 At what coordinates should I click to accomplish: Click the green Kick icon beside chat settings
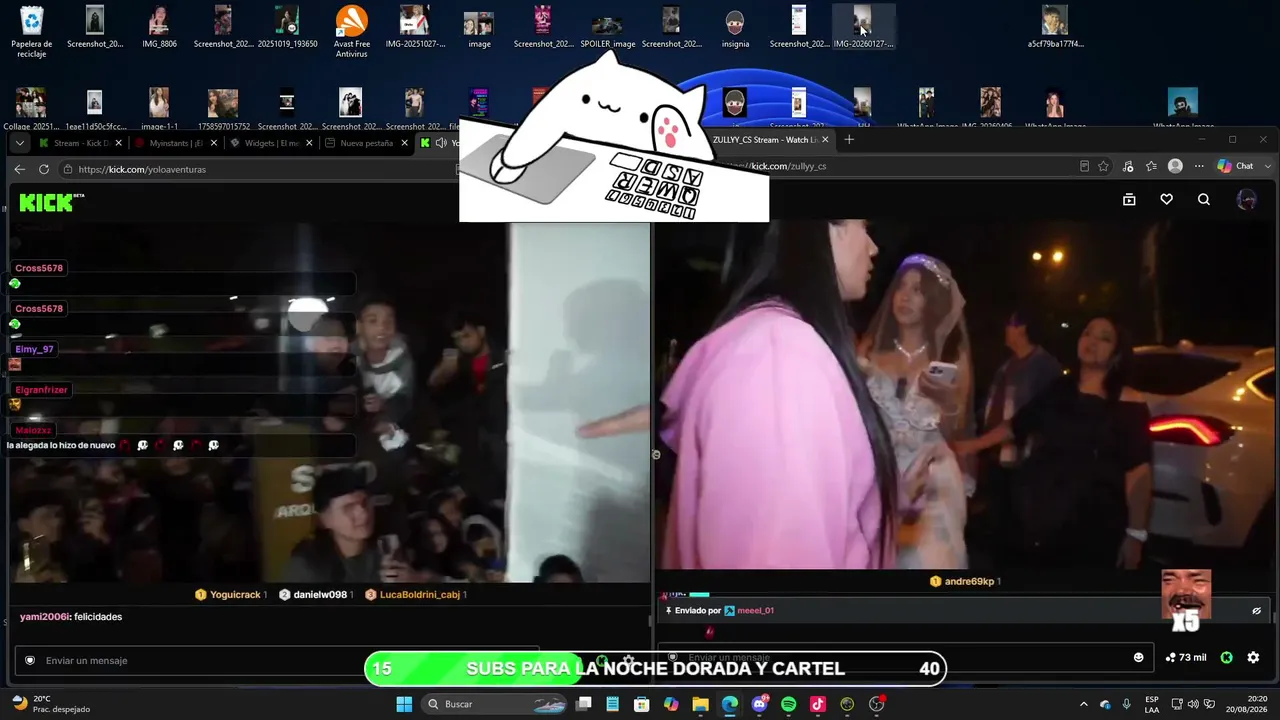[1227, 658]
